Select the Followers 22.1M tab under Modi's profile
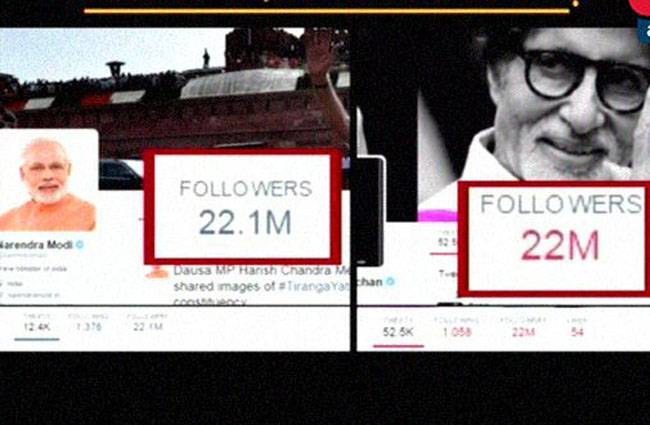650x425 pixels. [x=148, y=323]
